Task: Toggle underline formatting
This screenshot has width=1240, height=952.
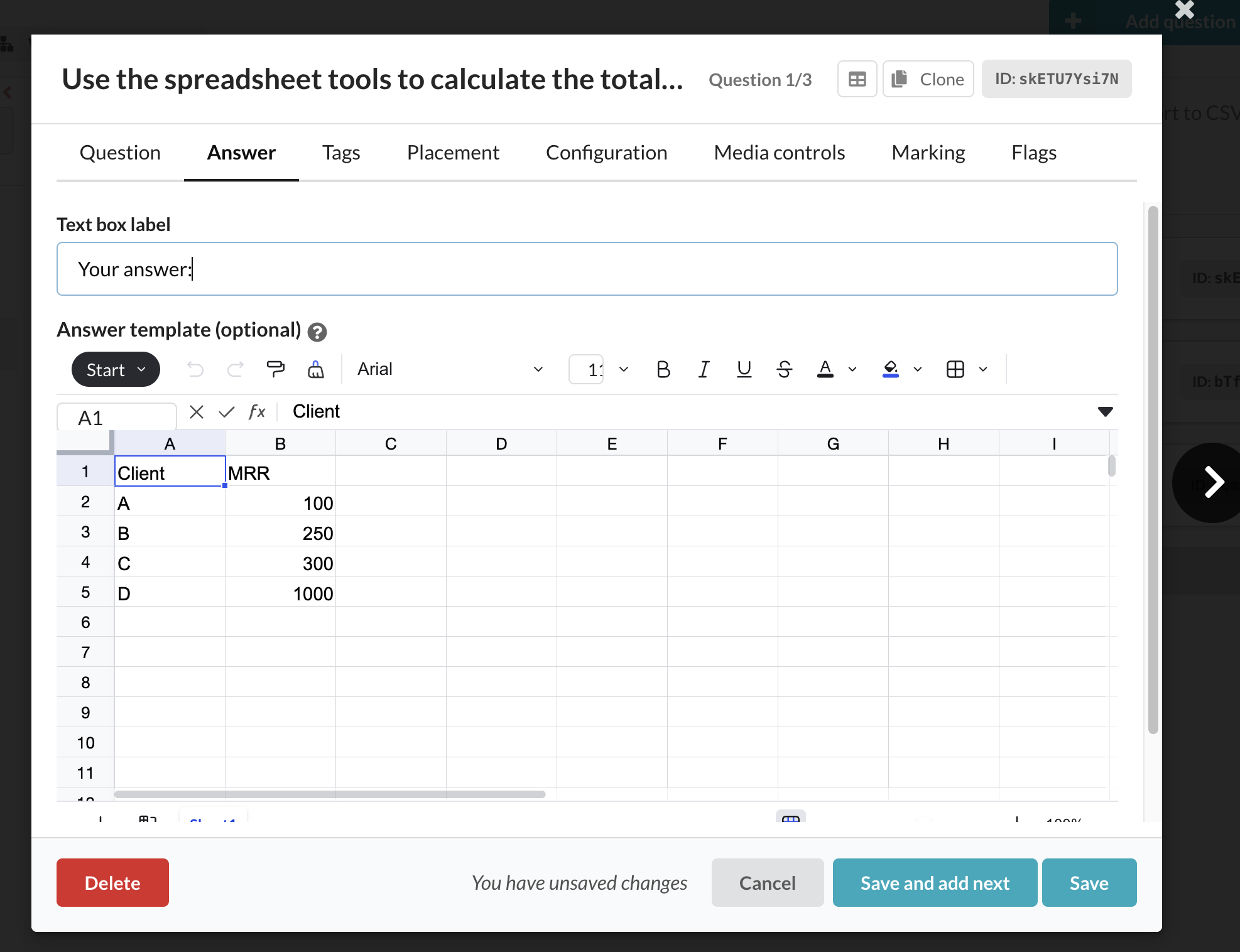Action: (744, 369)
